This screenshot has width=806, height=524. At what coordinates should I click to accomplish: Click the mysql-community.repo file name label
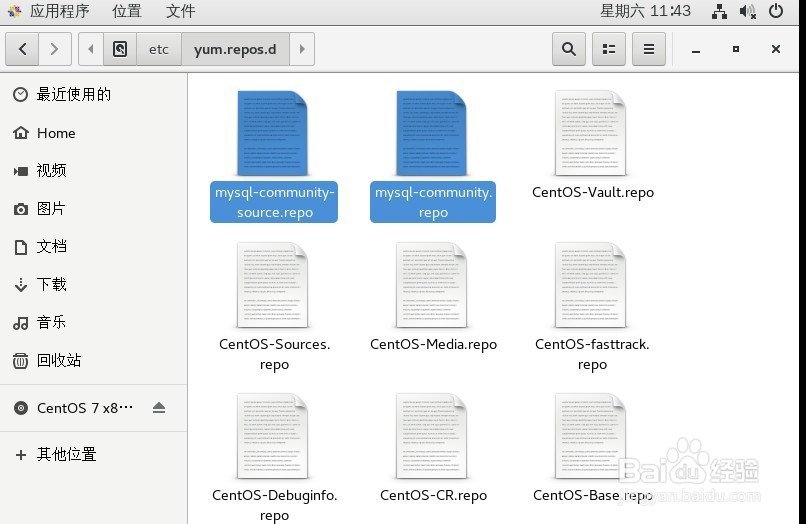433,202
